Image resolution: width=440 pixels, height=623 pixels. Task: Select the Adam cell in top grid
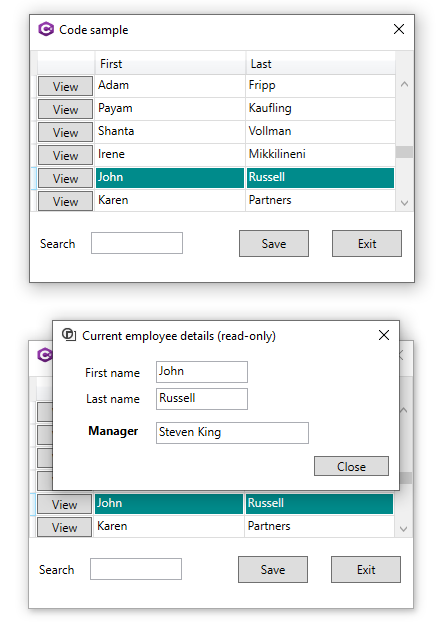coord(170,86)
